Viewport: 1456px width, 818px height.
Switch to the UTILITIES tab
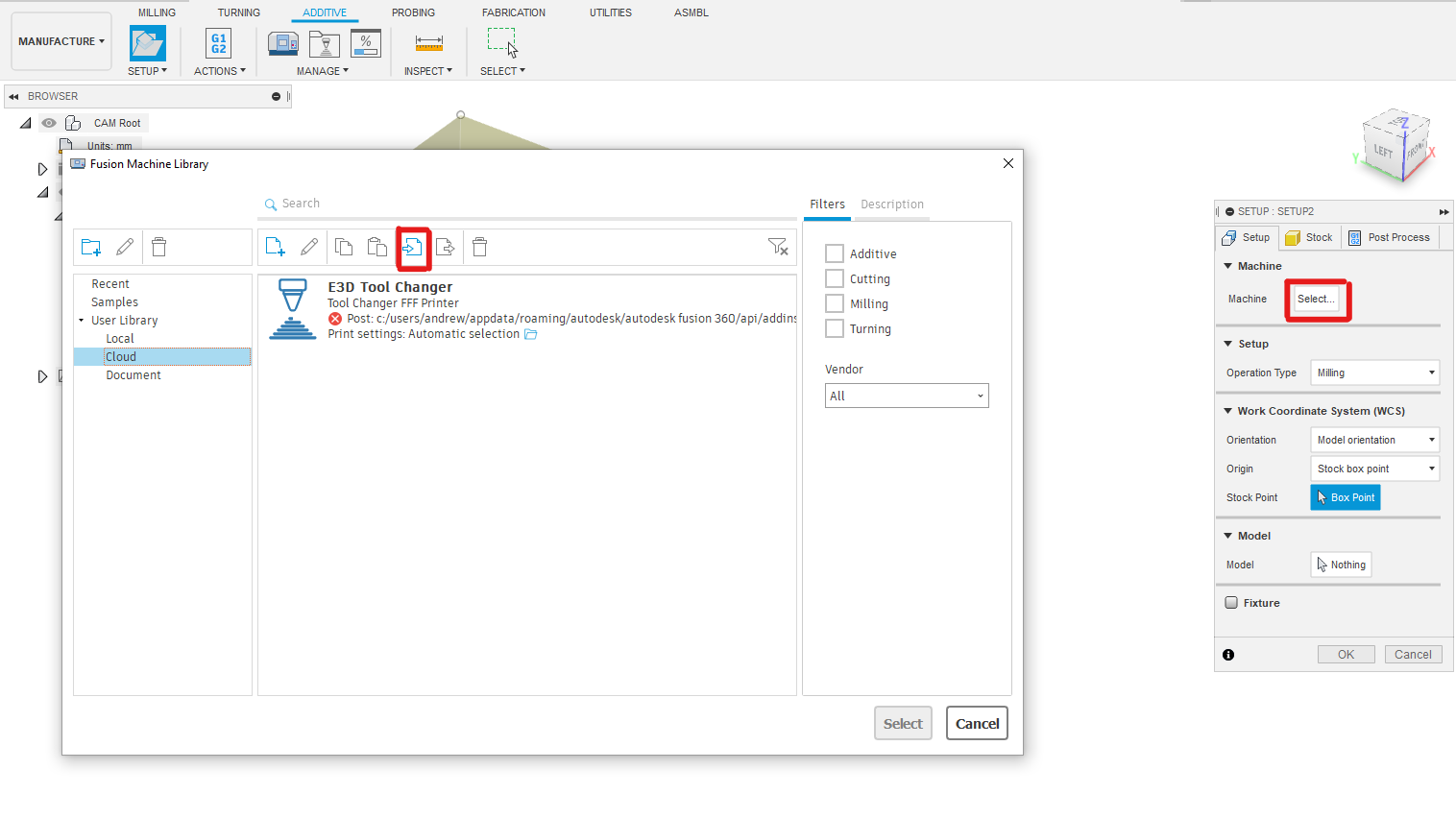pyautogui.click(x=611, y=12)
